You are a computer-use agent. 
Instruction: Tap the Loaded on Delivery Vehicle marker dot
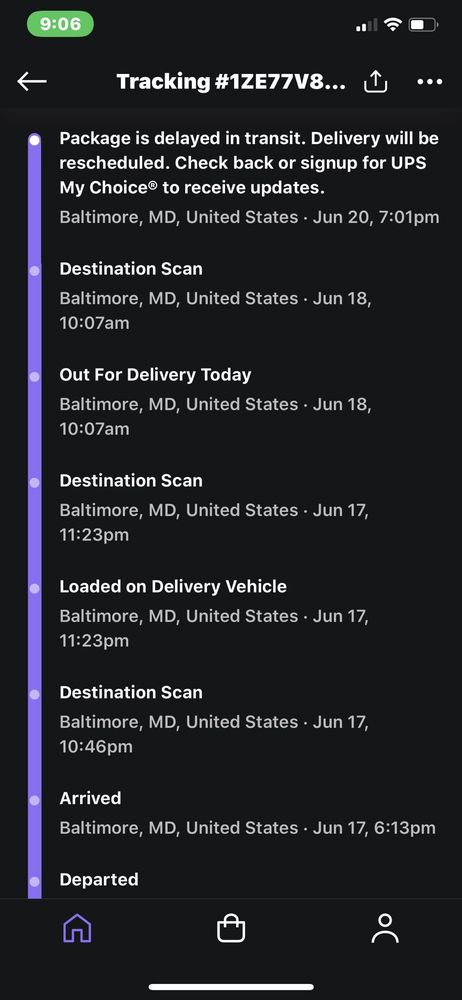pyautogui.click(x=34, y=587)
